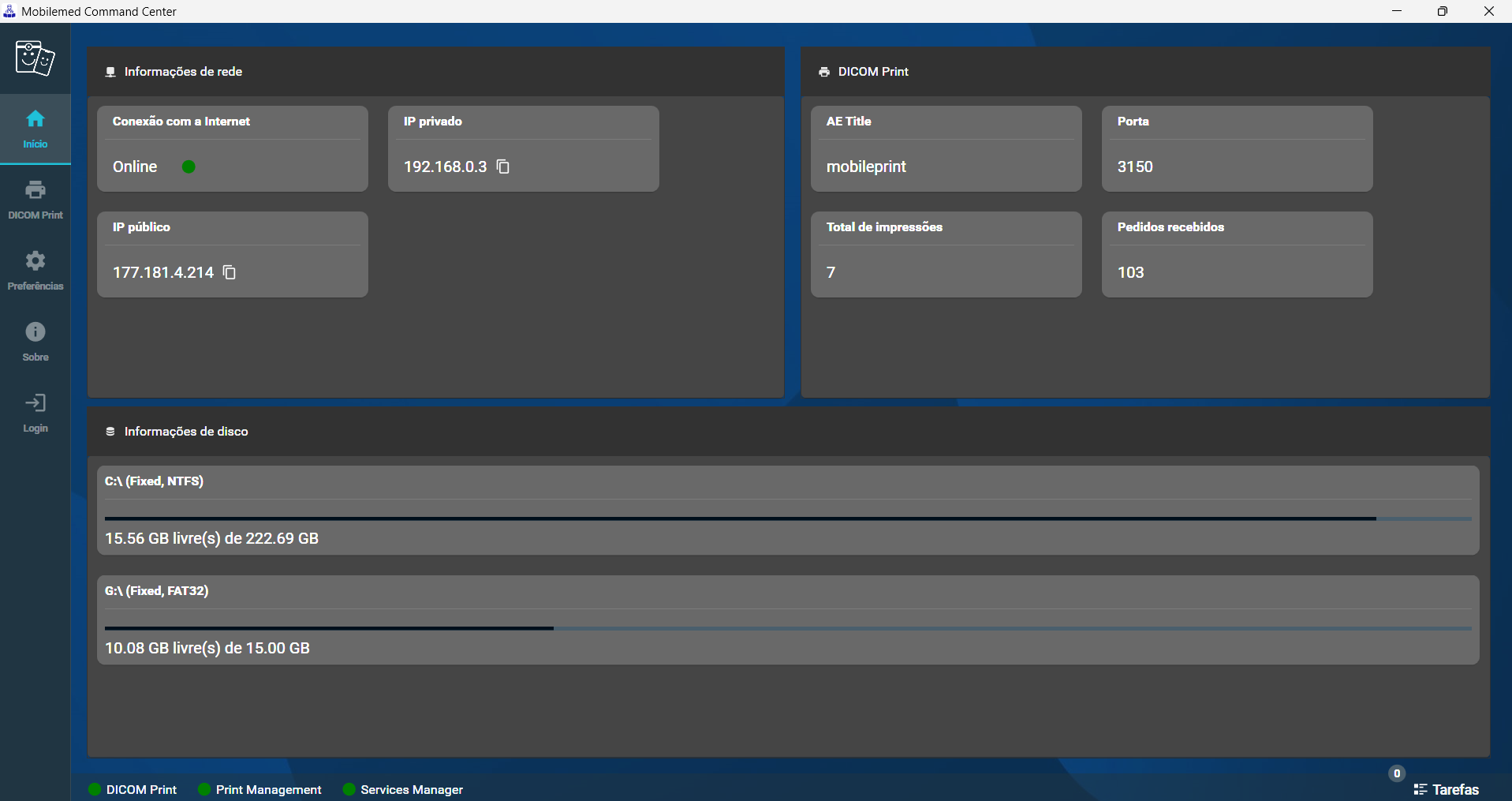Click the DICOM Print service status dot
This screenshot has width=1512, height=801.
coord(95,789)
